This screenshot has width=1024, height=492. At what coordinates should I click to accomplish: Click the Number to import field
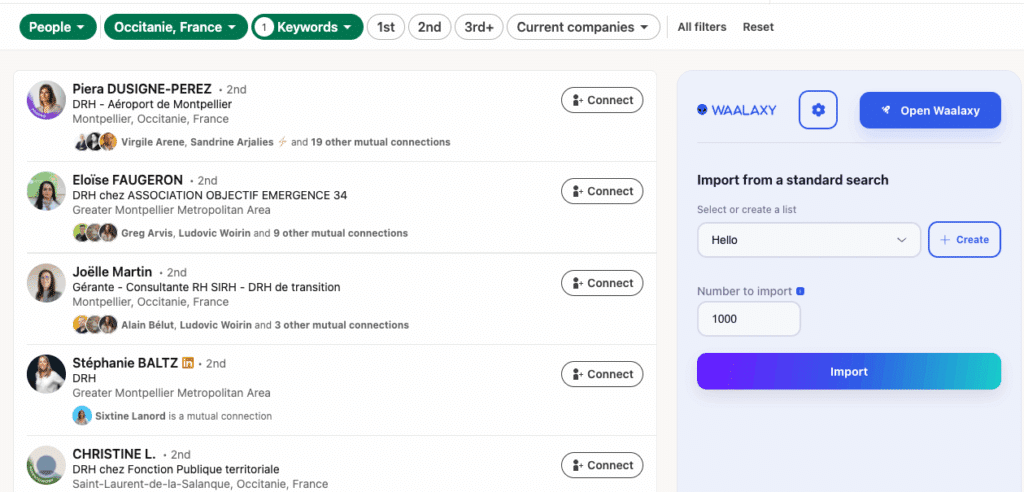click(748, 319)
